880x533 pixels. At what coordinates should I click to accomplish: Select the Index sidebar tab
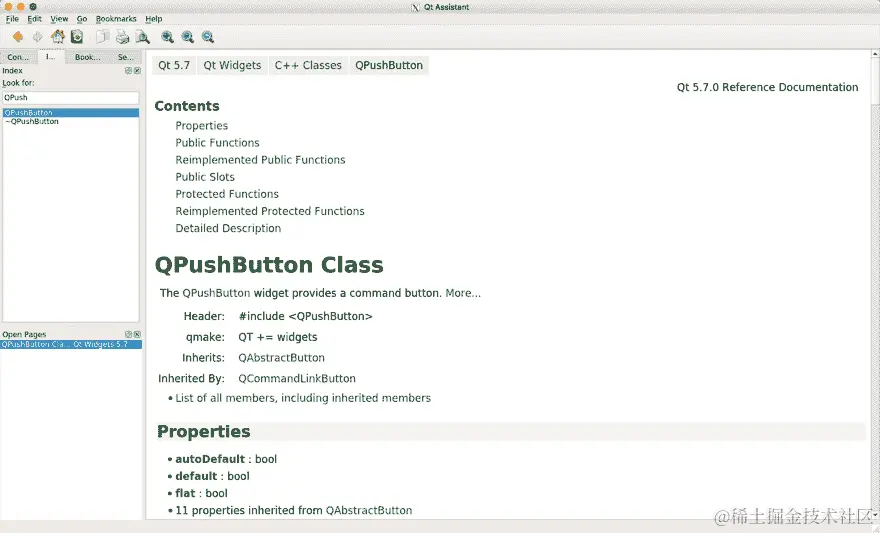tap(51, 57)
